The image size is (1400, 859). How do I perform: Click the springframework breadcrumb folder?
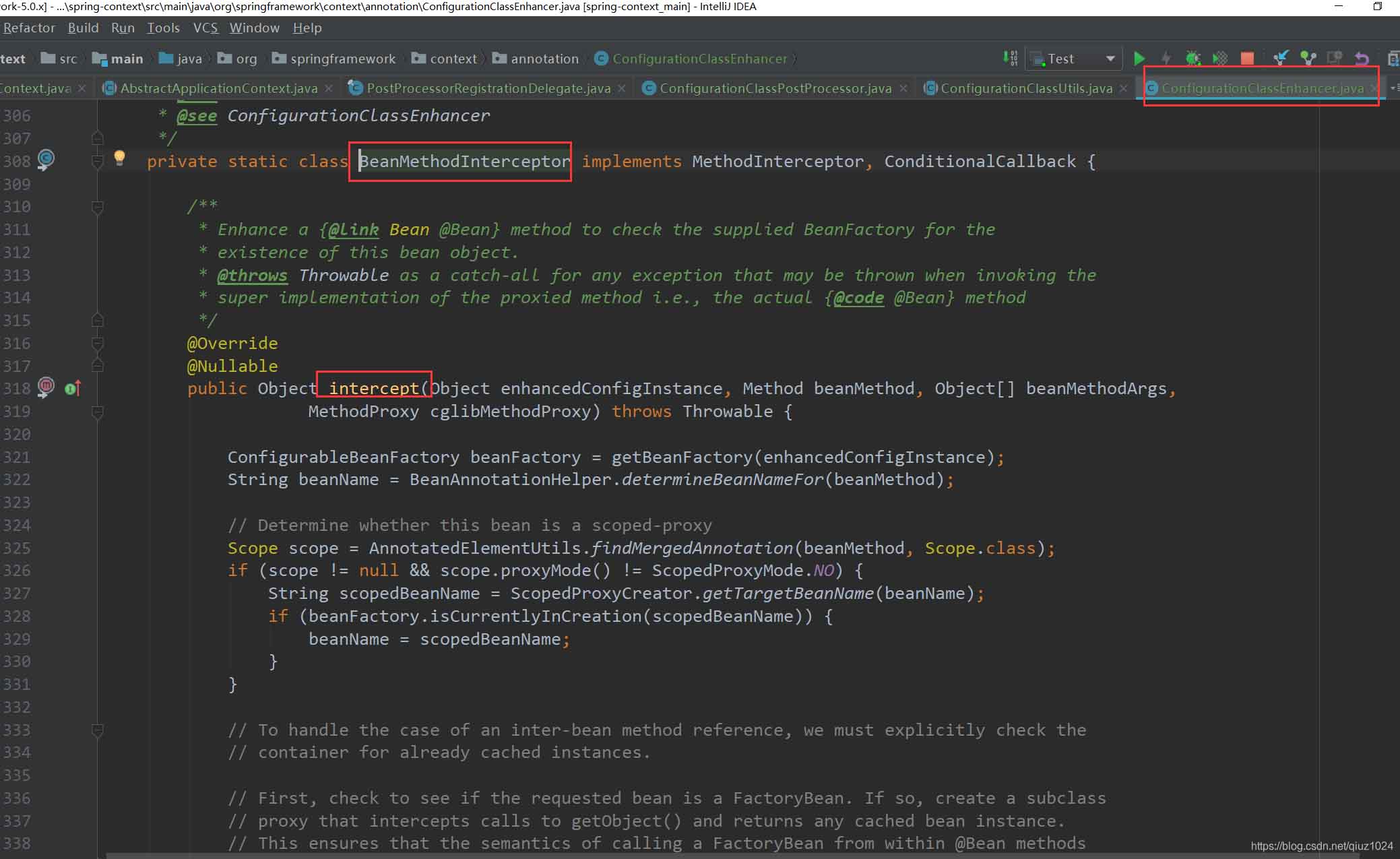[x=342, y=59]
